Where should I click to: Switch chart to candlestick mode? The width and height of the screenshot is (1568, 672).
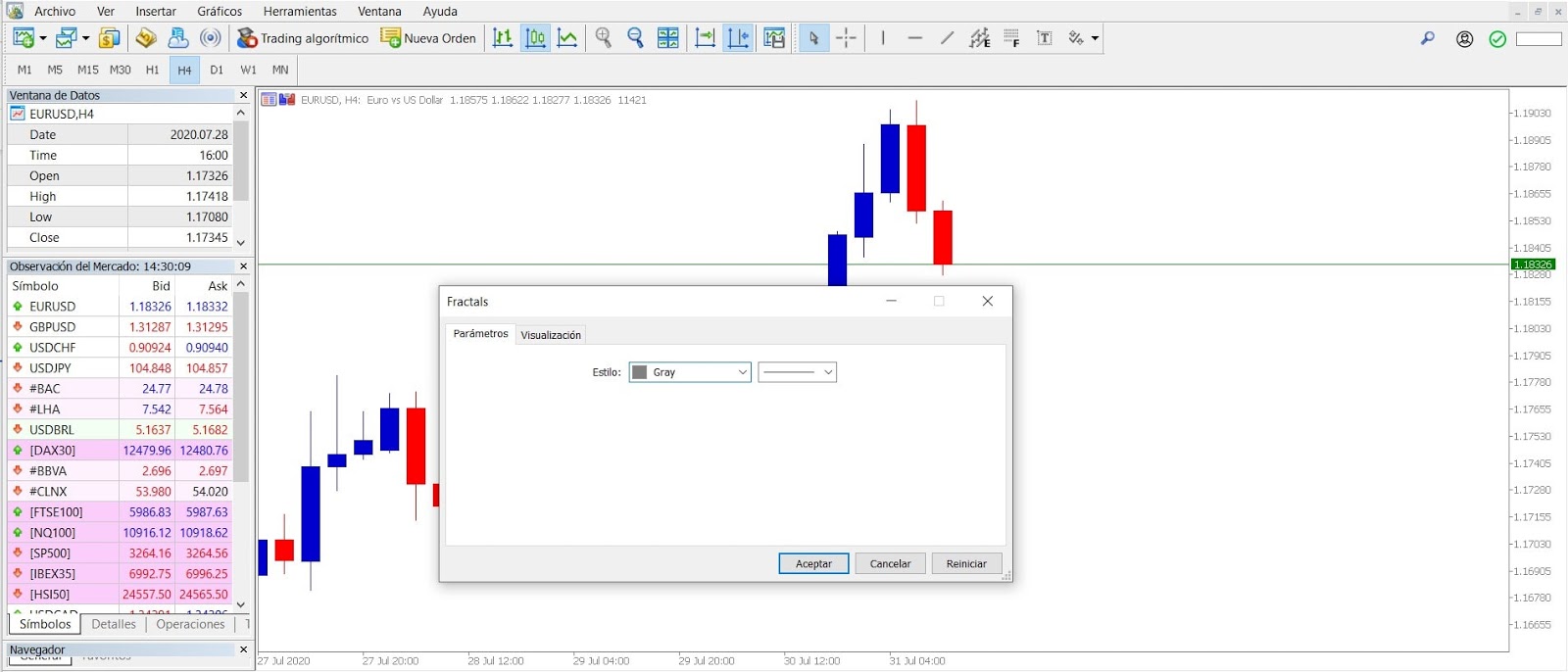coord(535,38)
